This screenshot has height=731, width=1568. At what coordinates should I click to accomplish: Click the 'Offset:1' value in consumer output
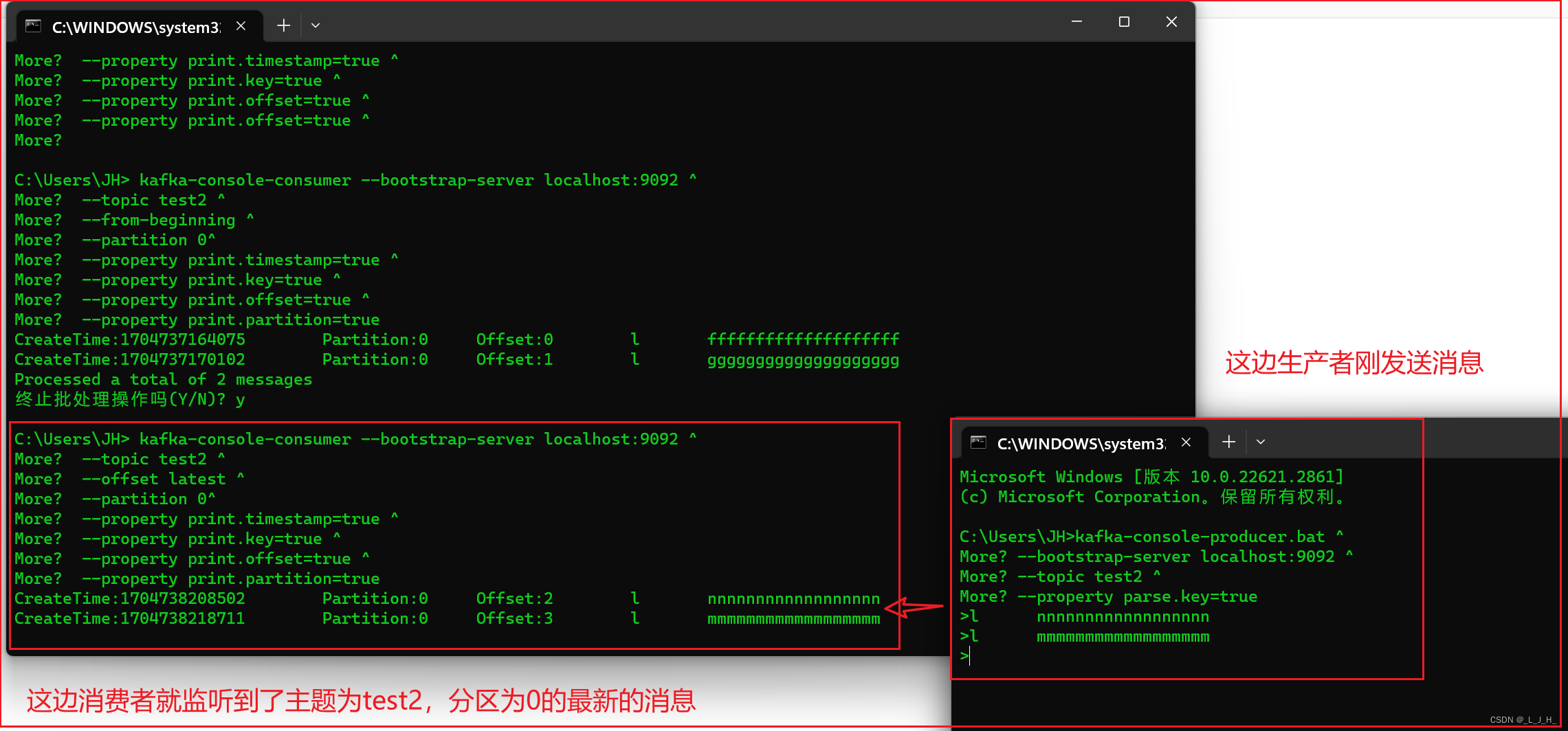(x=515, y=359)
